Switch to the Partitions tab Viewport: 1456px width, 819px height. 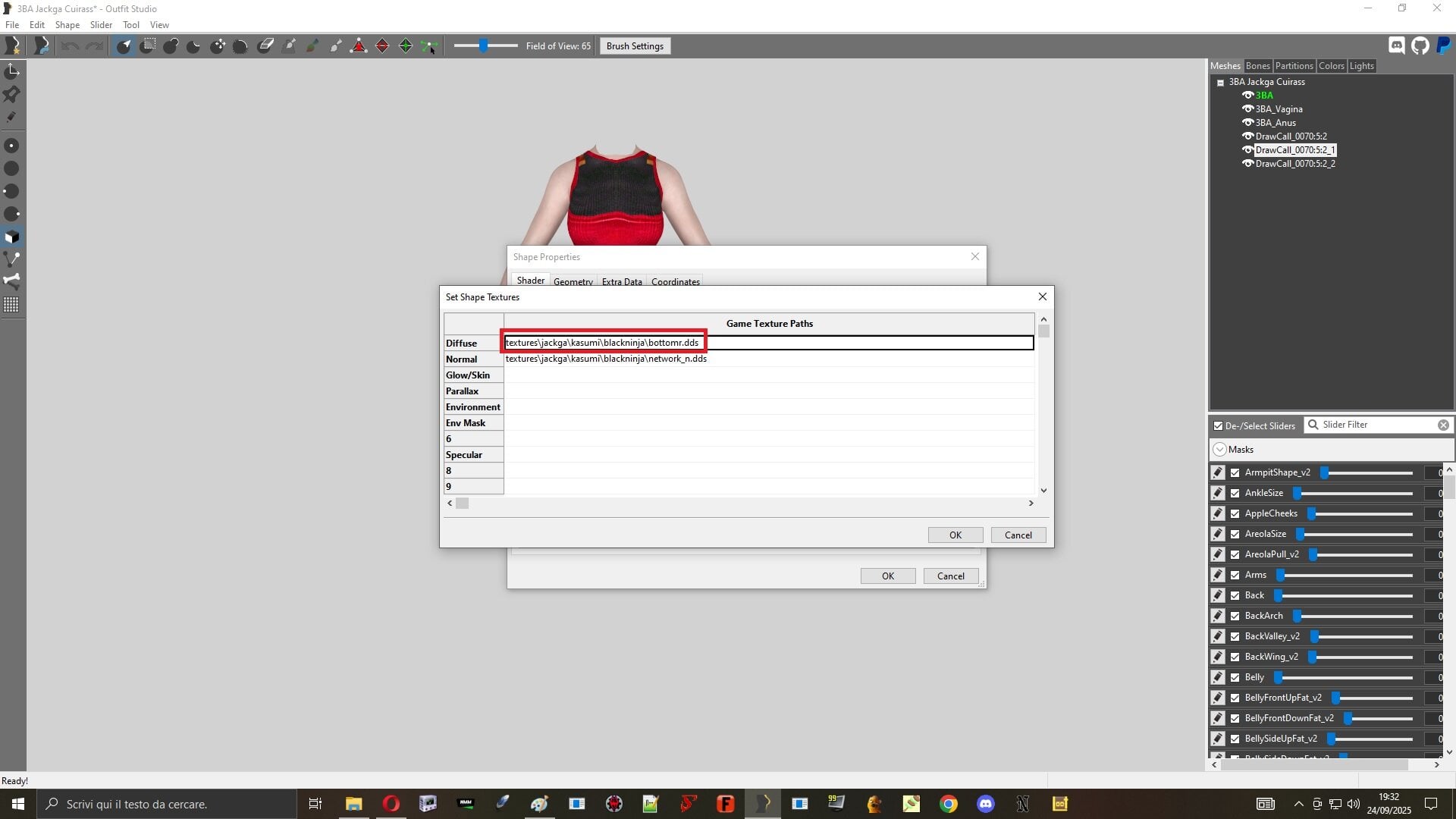tap(1294, 66)
